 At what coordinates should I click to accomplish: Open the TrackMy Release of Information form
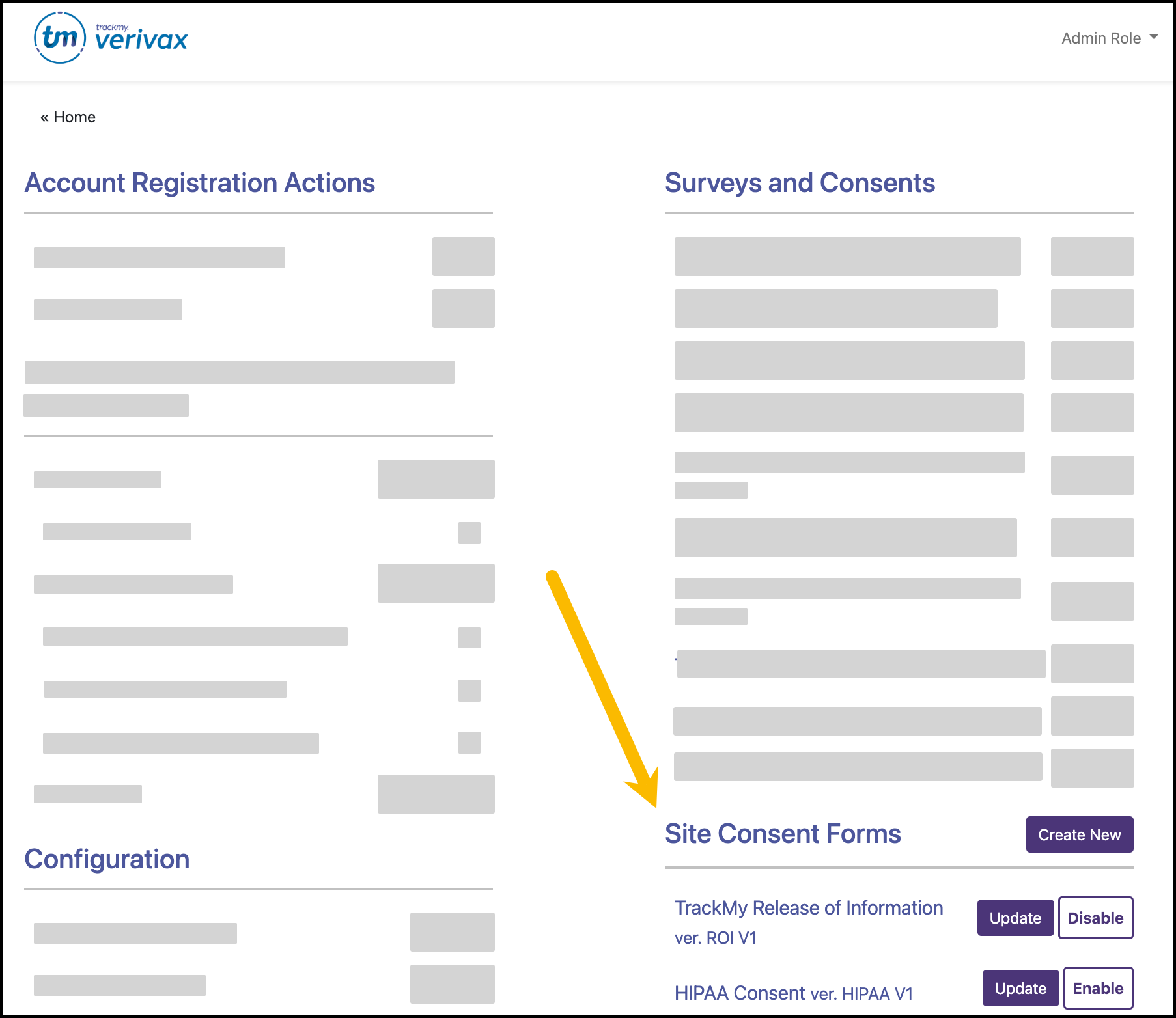pyautogui.click(x=809, y=907)
